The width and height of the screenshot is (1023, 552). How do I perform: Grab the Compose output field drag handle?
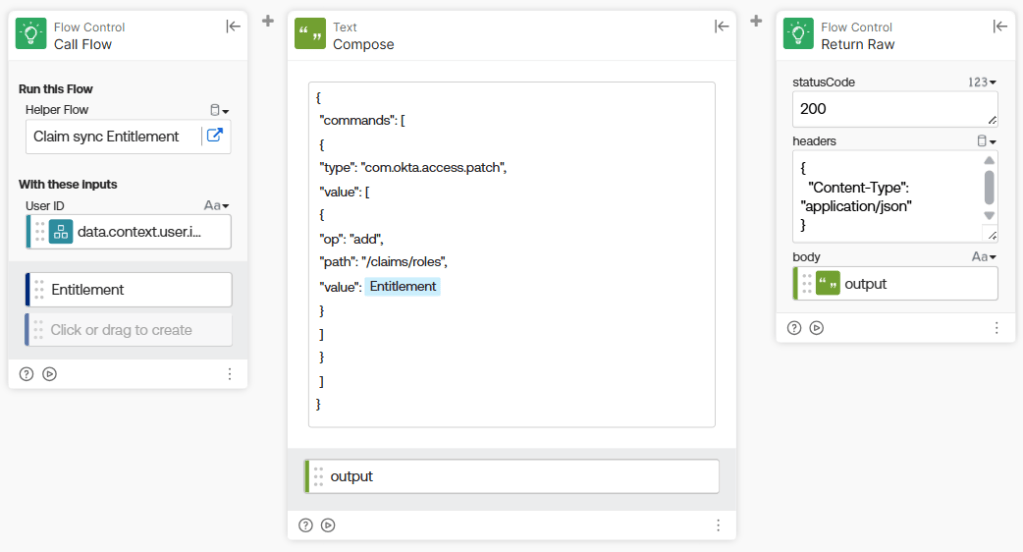pyautogui.click(x=318, y=476)
